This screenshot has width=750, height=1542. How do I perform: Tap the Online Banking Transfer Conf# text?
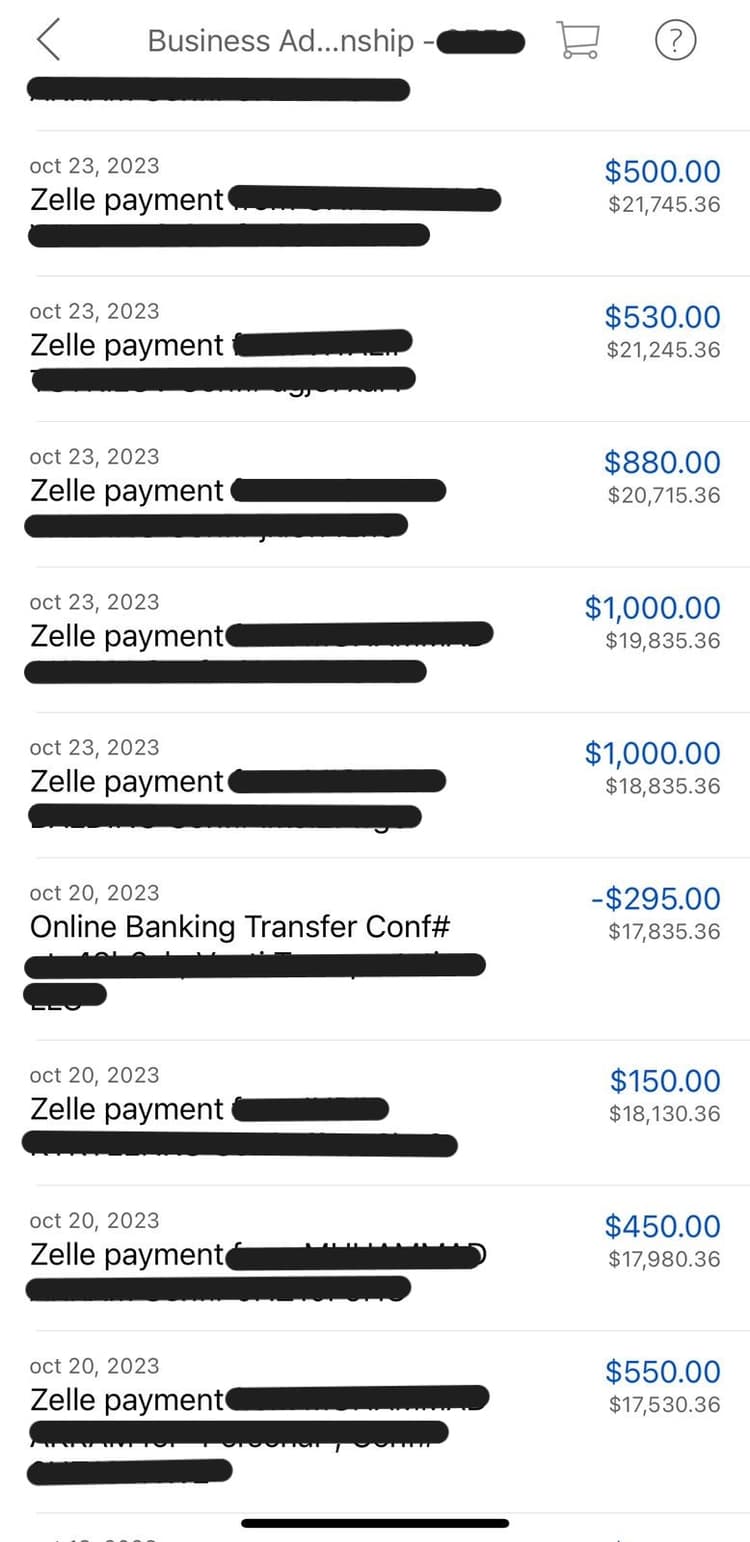(x=240, y=927)
